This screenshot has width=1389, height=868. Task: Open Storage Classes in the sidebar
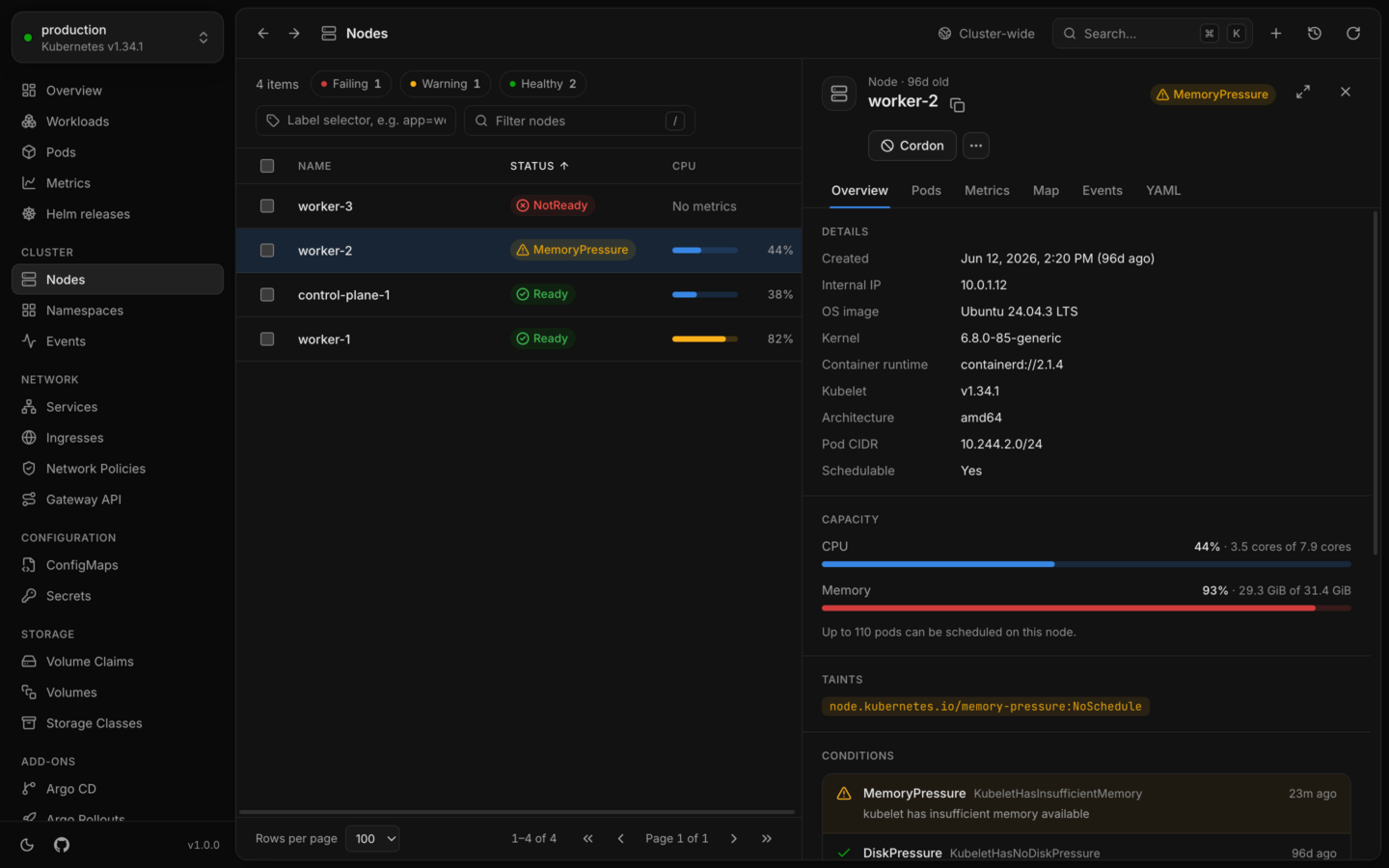[x=118, y=723]
